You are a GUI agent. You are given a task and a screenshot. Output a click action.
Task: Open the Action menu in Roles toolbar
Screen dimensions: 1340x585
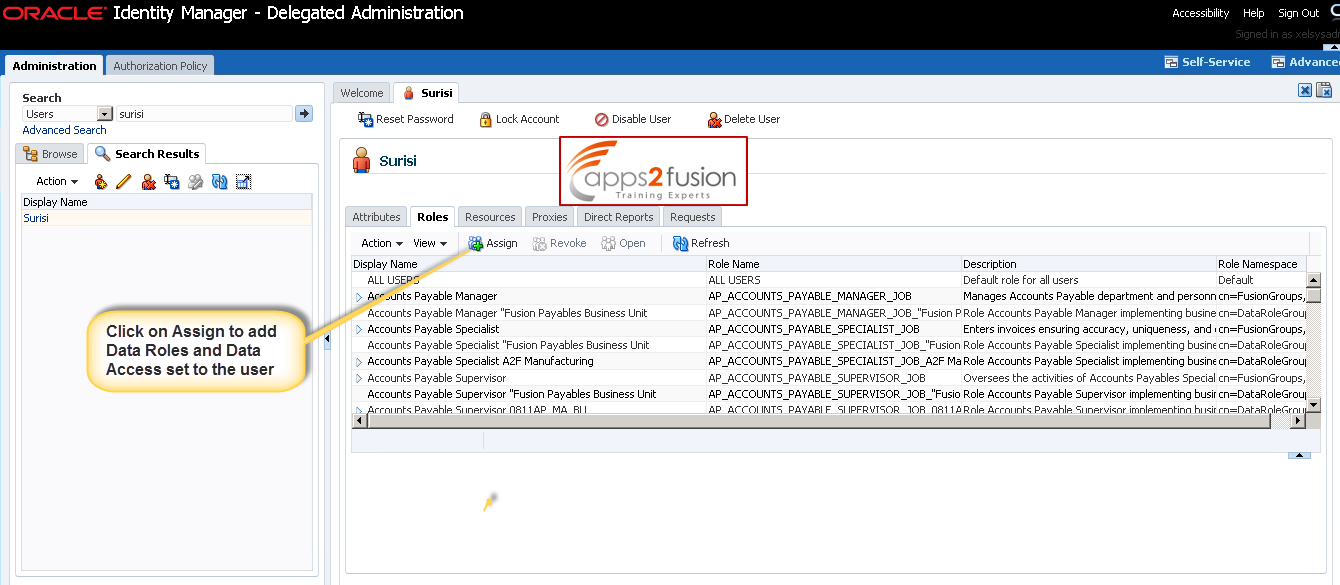click(x=382, y=243)
